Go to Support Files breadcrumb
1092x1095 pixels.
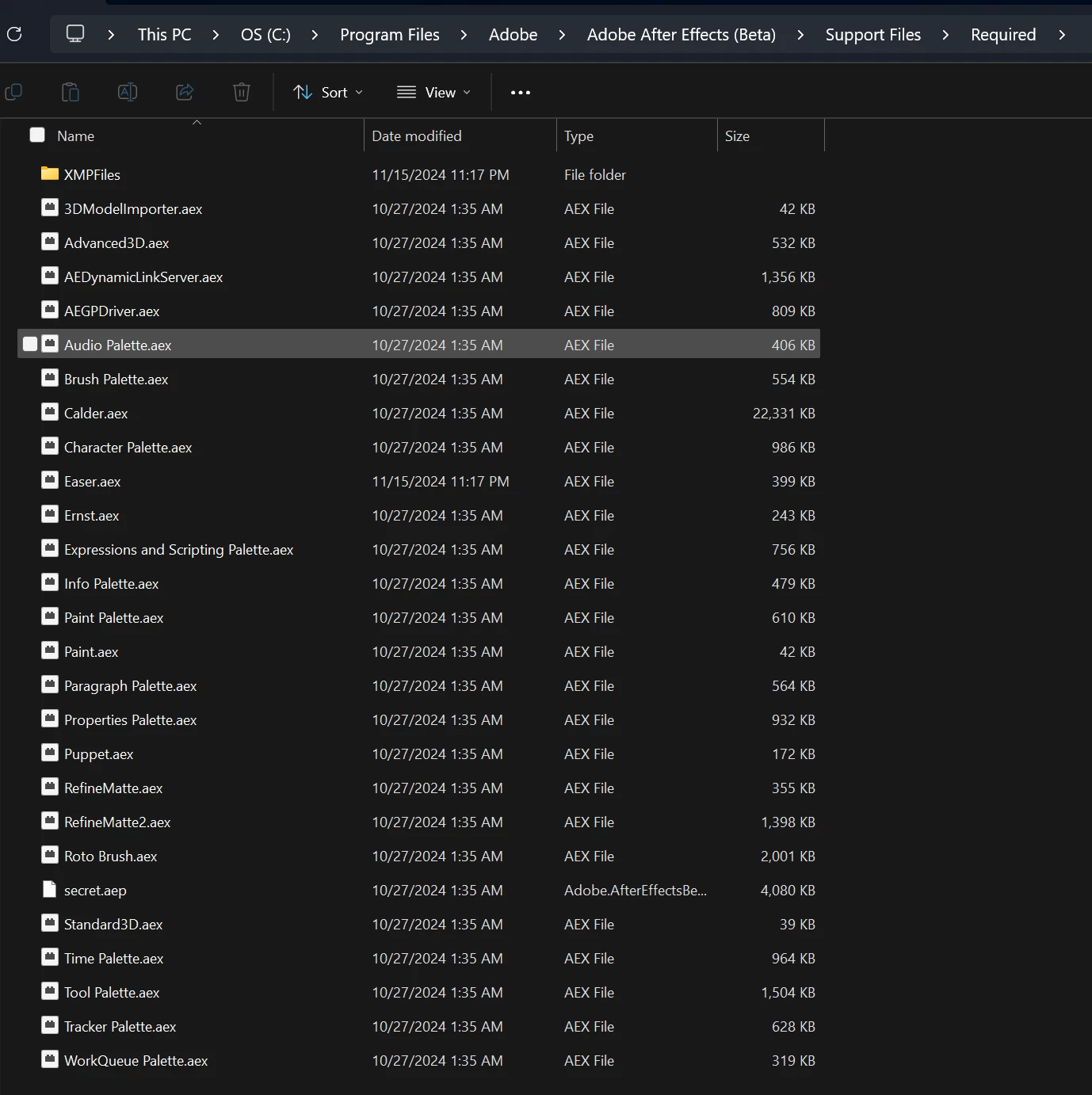(x=873, y=35)
